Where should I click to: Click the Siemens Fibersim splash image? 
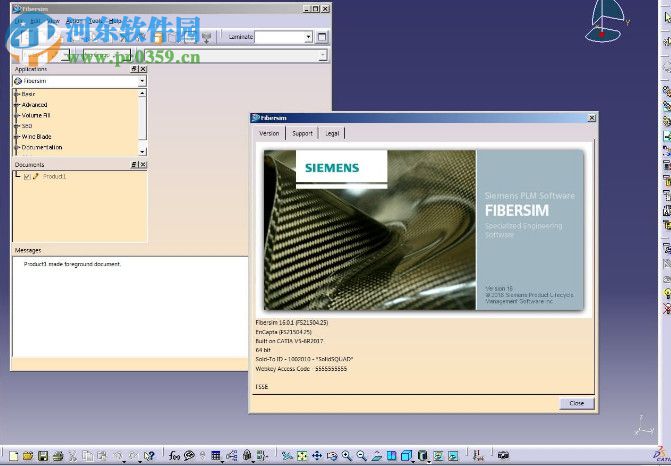pyautogui.click(x=424, y=229)
